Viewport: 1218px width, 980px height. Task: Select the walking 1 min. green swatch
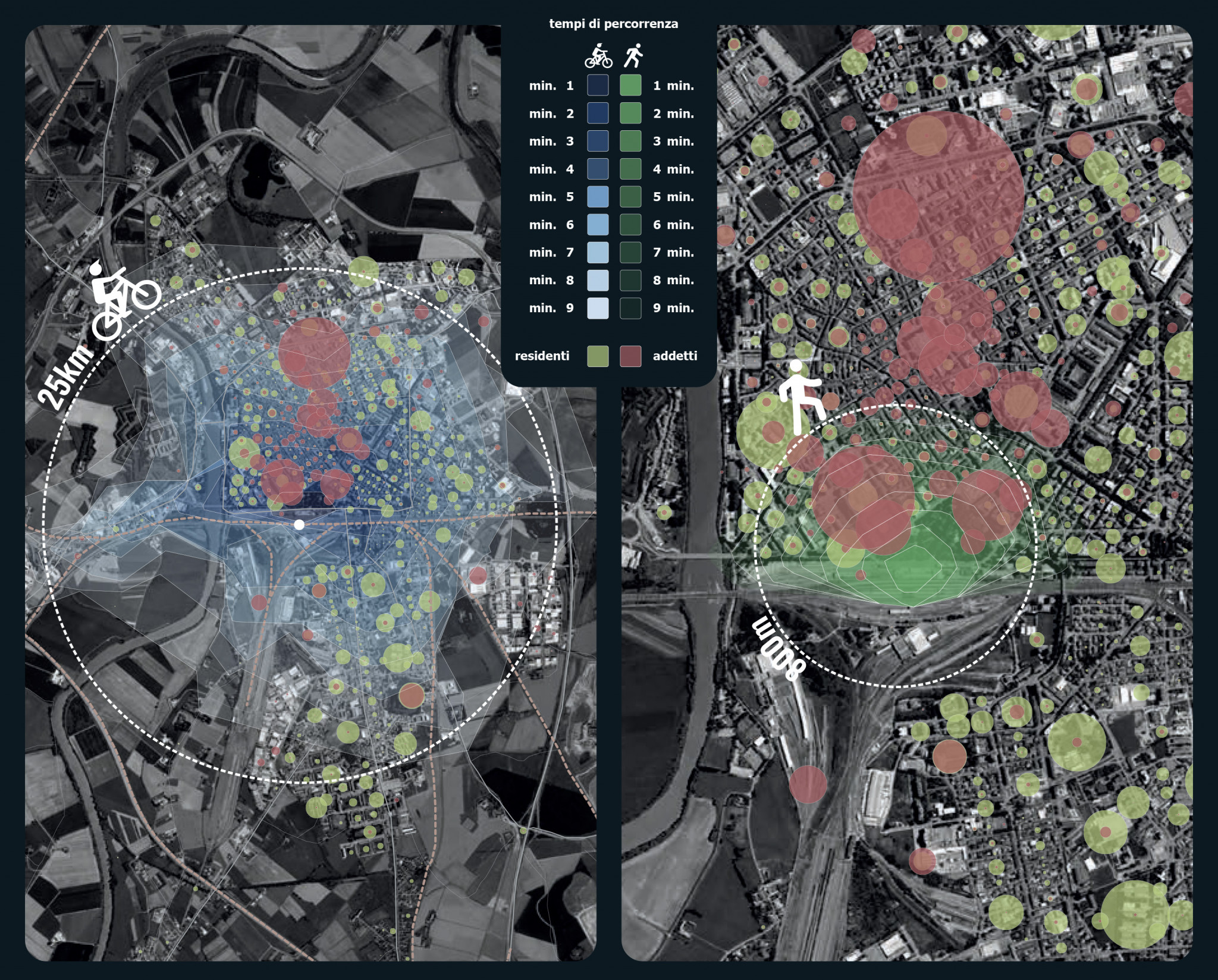click(630, 85)
